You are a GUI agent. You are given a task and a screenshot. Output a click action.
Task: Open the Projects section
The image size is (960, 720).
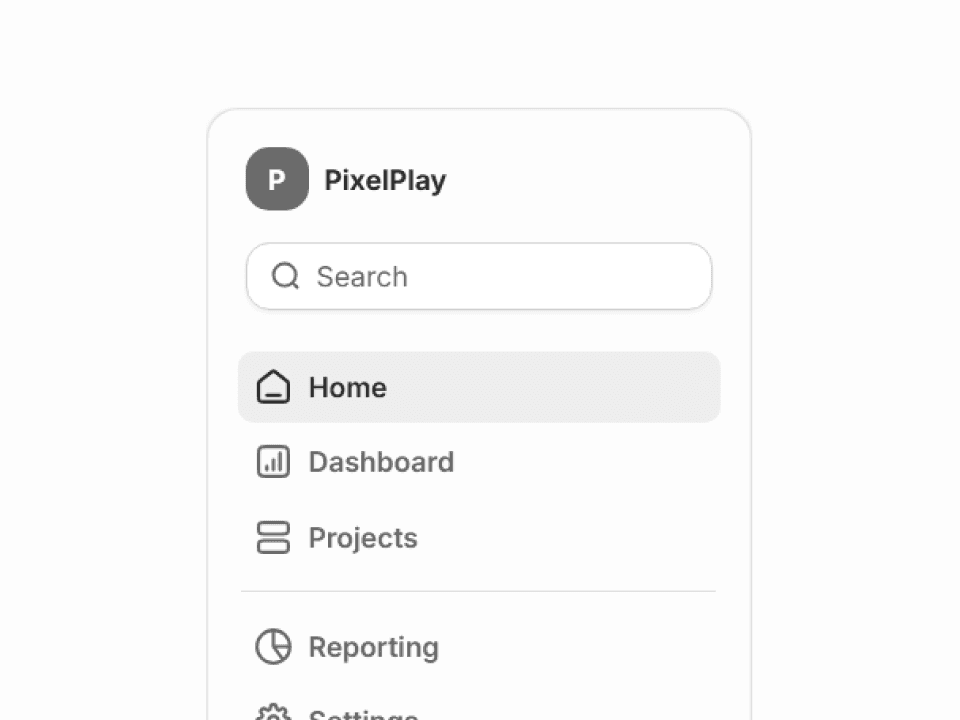pos(362,538)
